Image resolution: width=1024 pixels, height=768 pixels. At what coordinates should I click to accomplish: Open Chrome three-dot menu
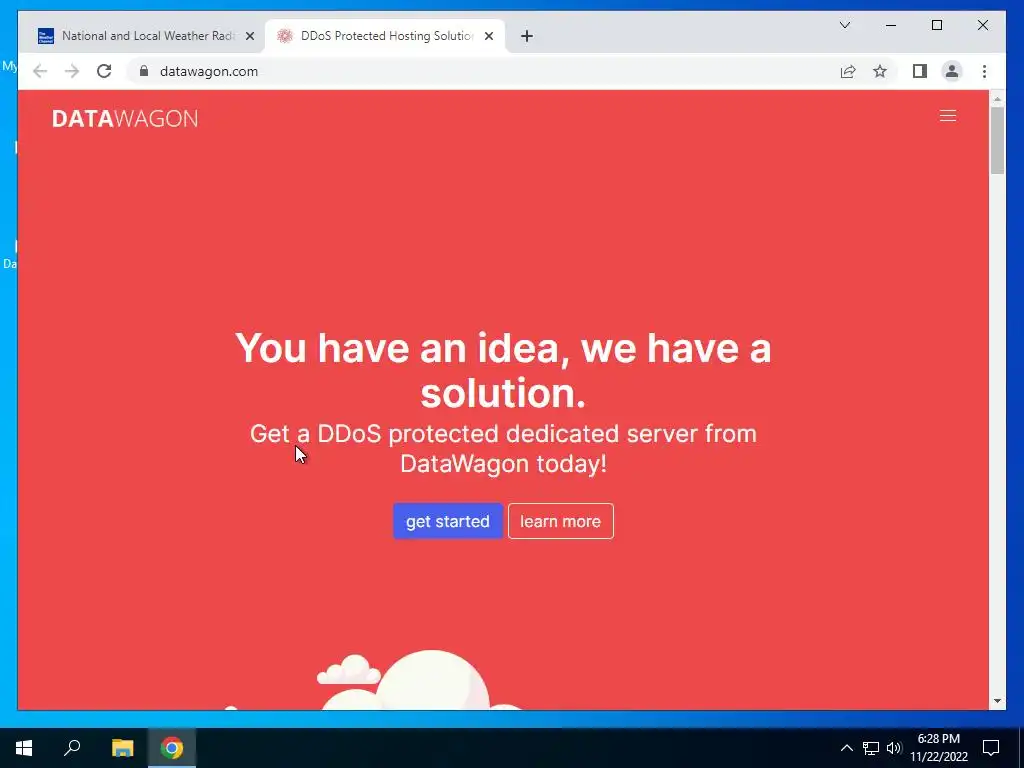[984, 71]
